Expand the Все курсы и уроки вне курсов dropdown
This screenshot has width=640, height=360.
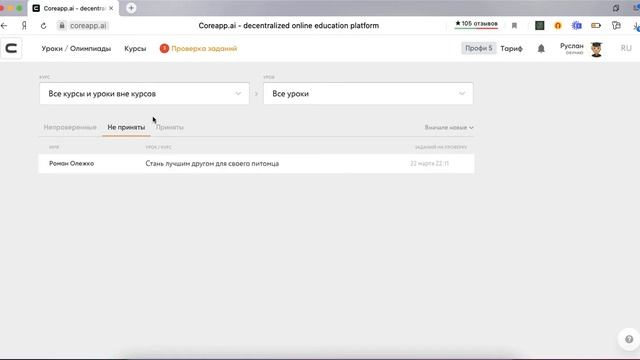(x=144, y=93)
